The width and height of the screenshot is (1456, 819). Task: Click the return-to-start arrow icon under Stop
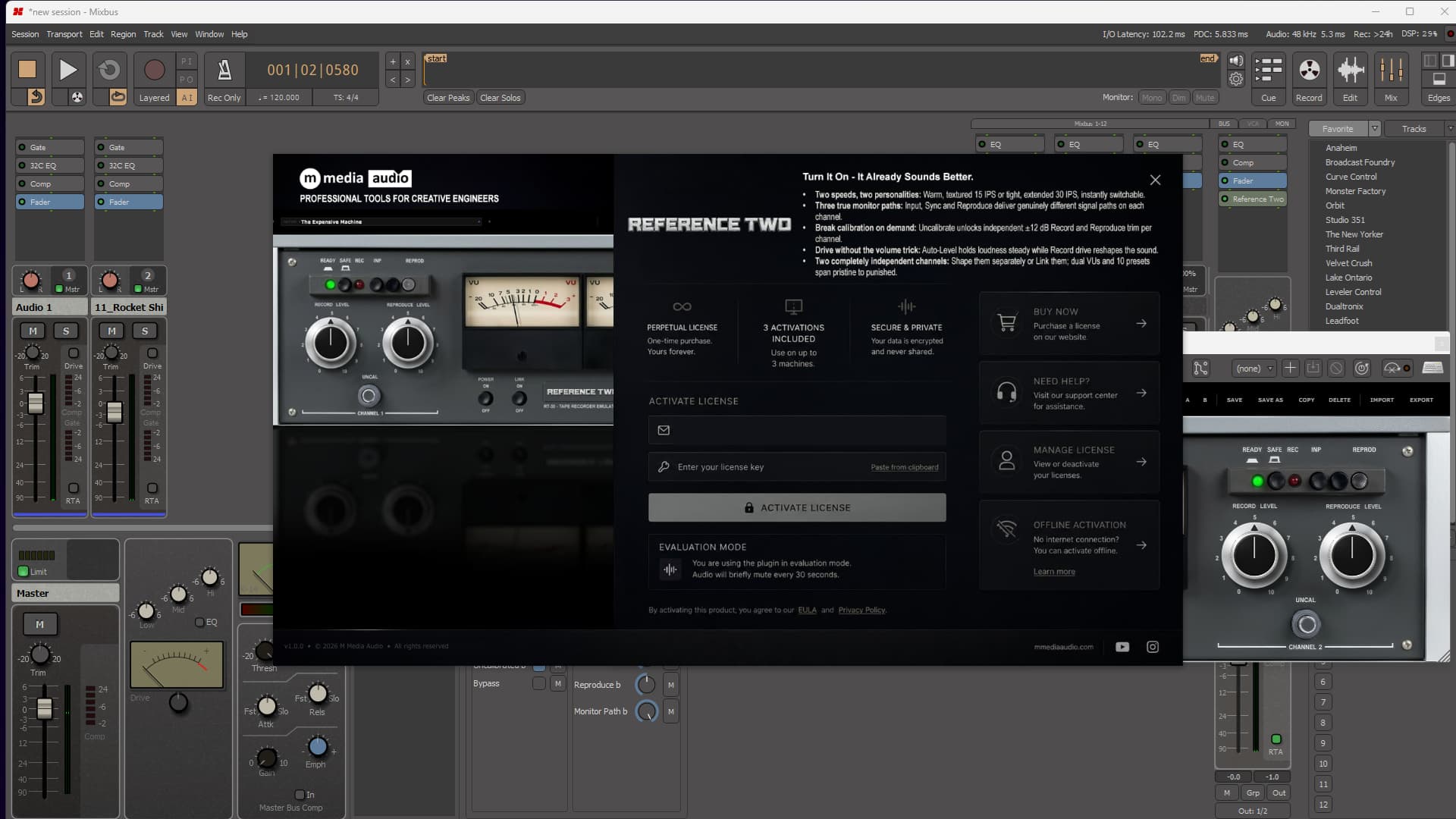36,97
